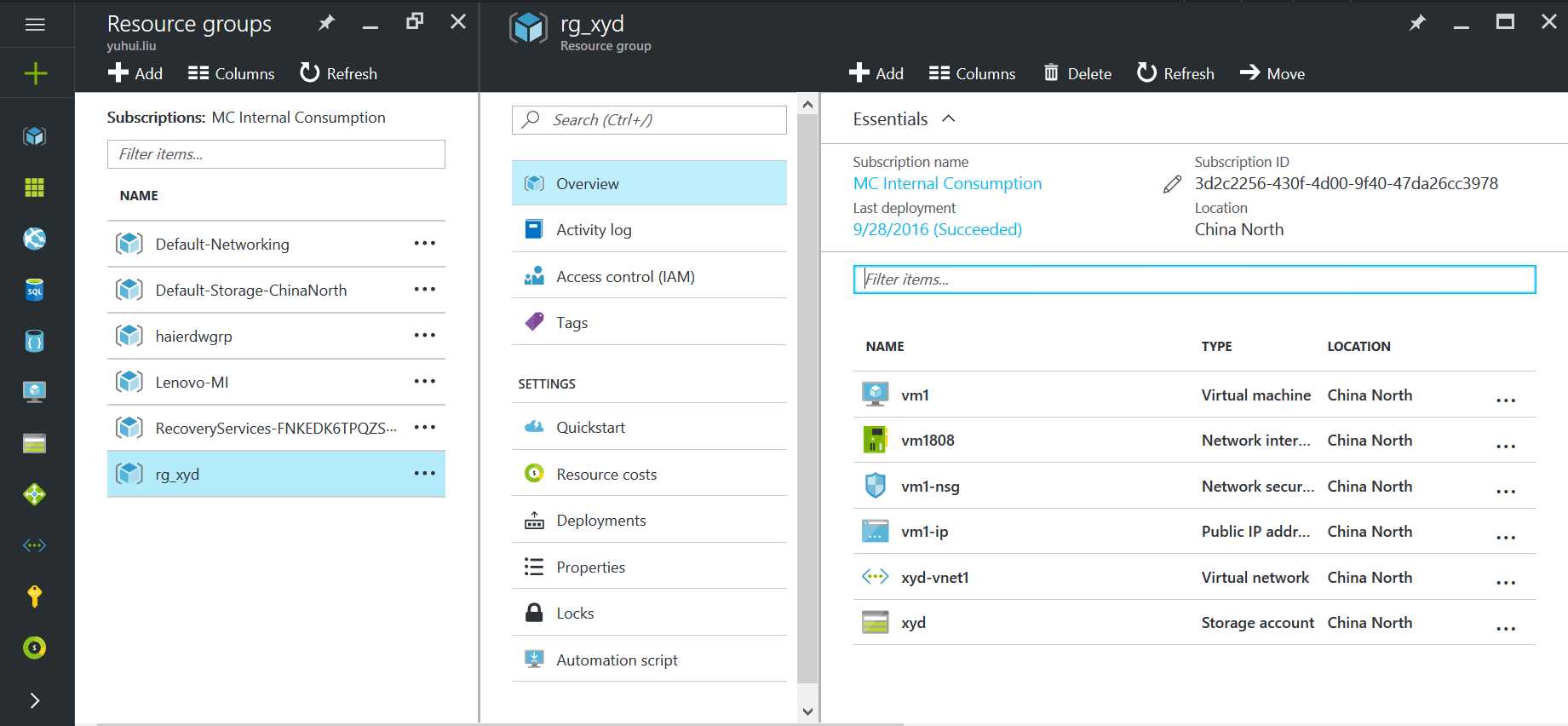This screenshot has width=1568, height=726.
Task: Open Columns in Resource groups blade
Action: tap(232, 73)
